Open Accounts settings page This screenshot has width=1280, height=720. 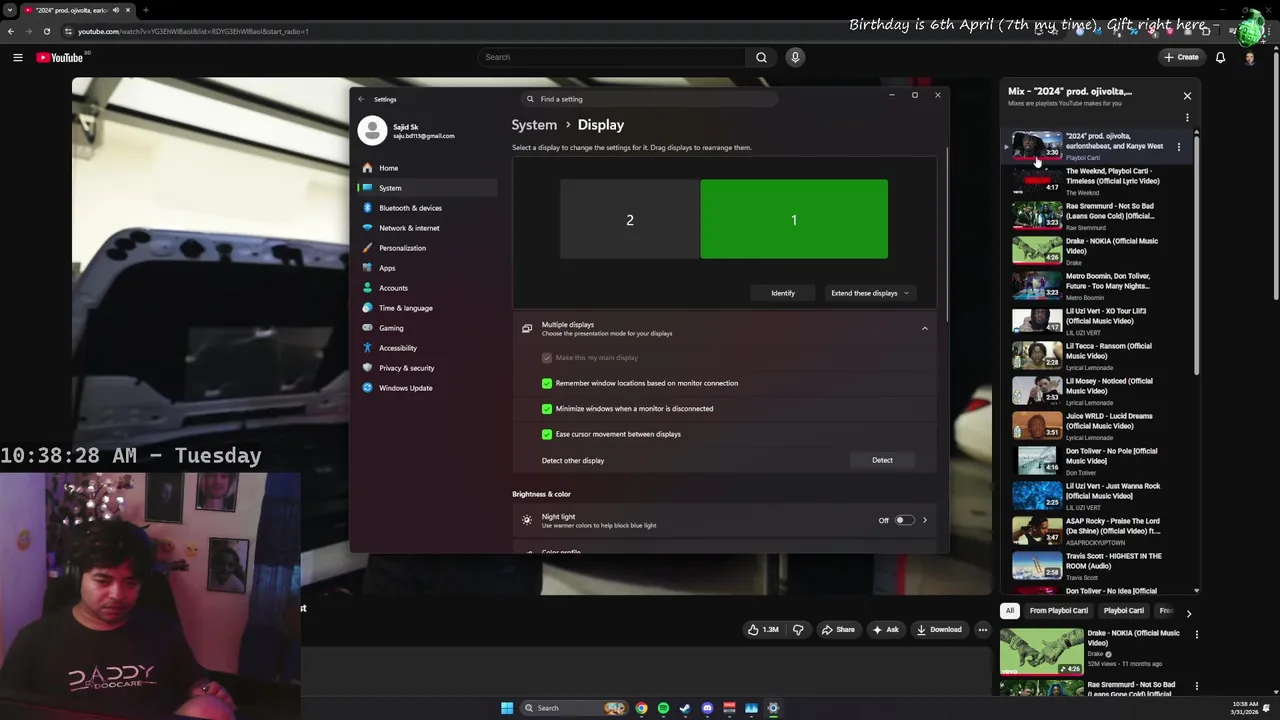pos(393,288)
